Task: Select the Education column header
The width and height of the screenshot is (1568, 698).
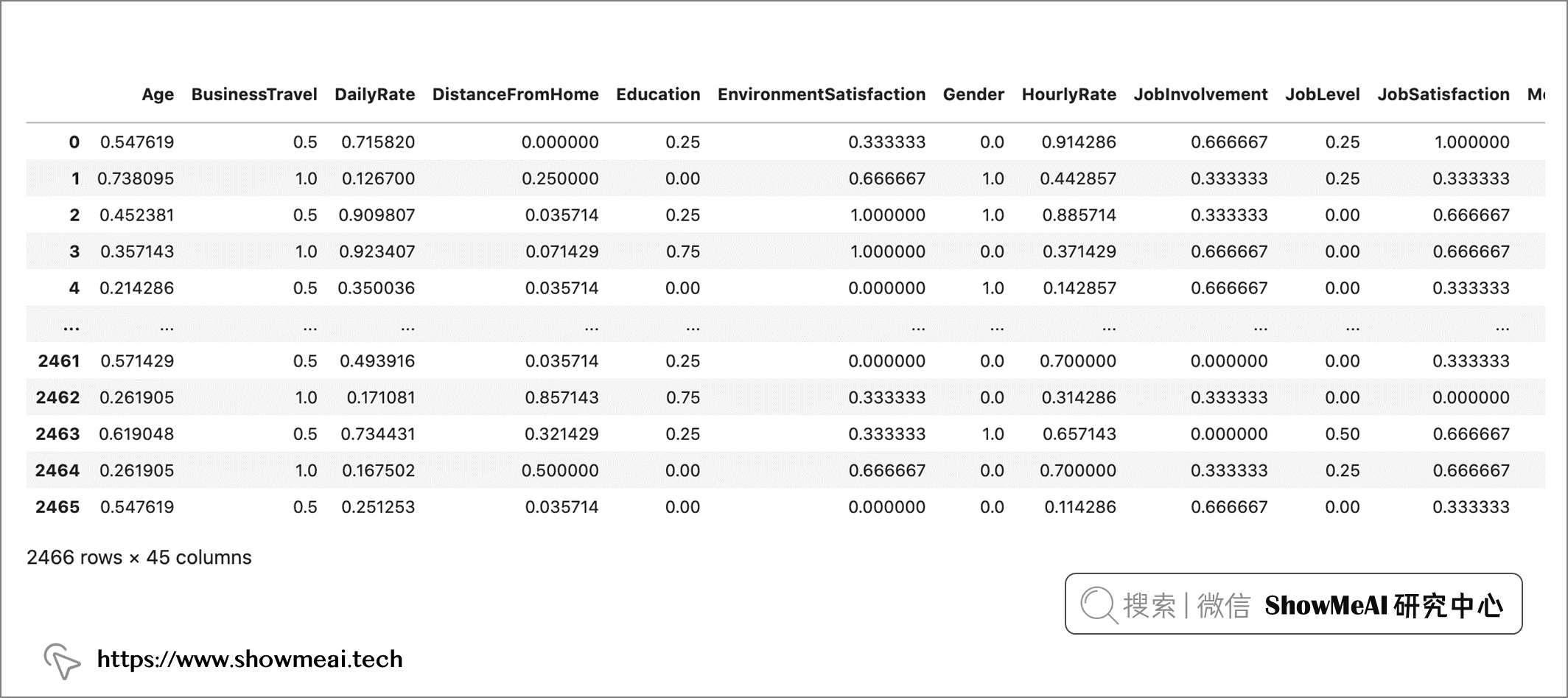Action: (658, 94)
